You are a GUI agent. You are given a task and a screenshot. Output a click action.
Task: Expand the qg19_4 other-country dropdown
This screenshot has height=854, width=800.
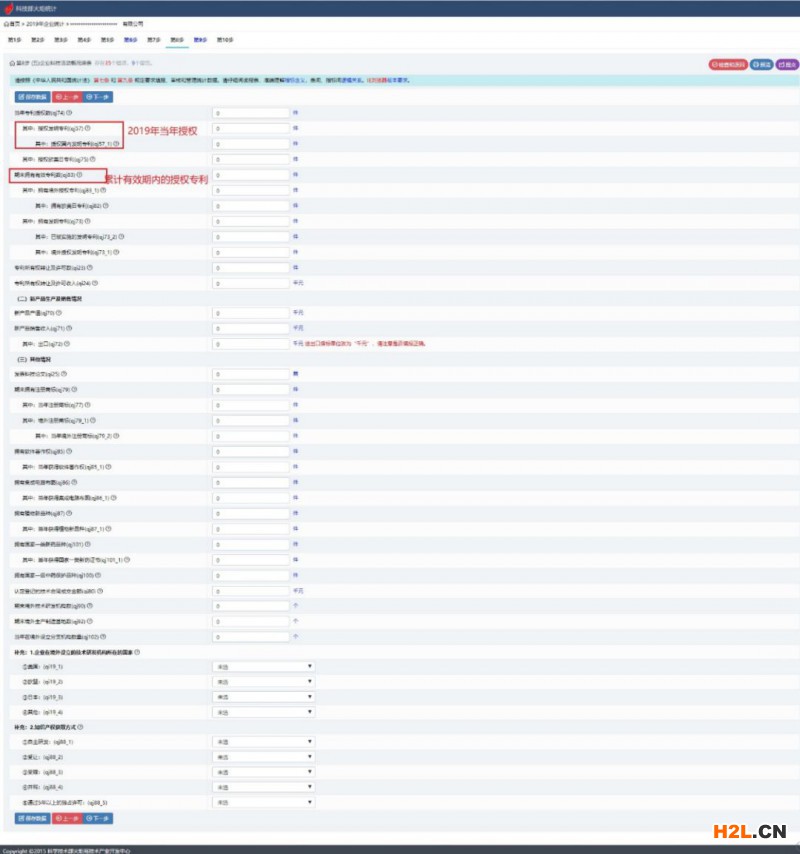[263, 711]
